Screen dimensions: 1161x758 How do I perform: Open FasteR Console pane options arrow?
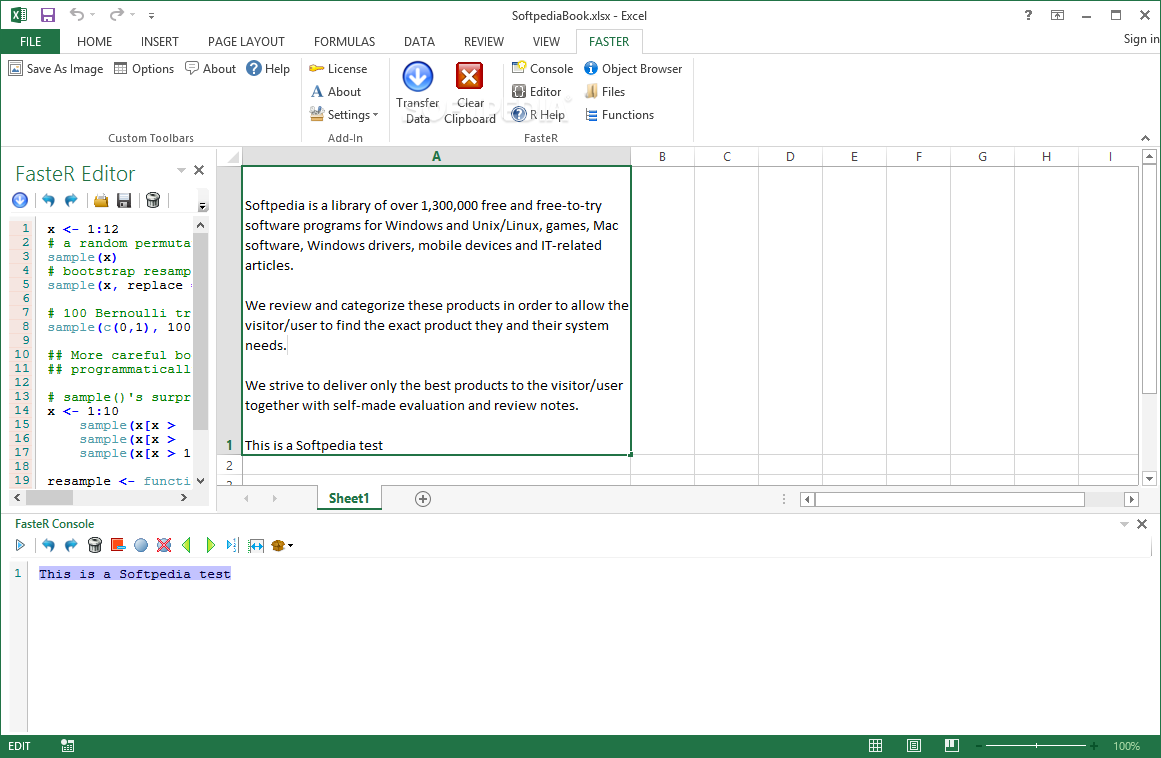point(1124,524)
